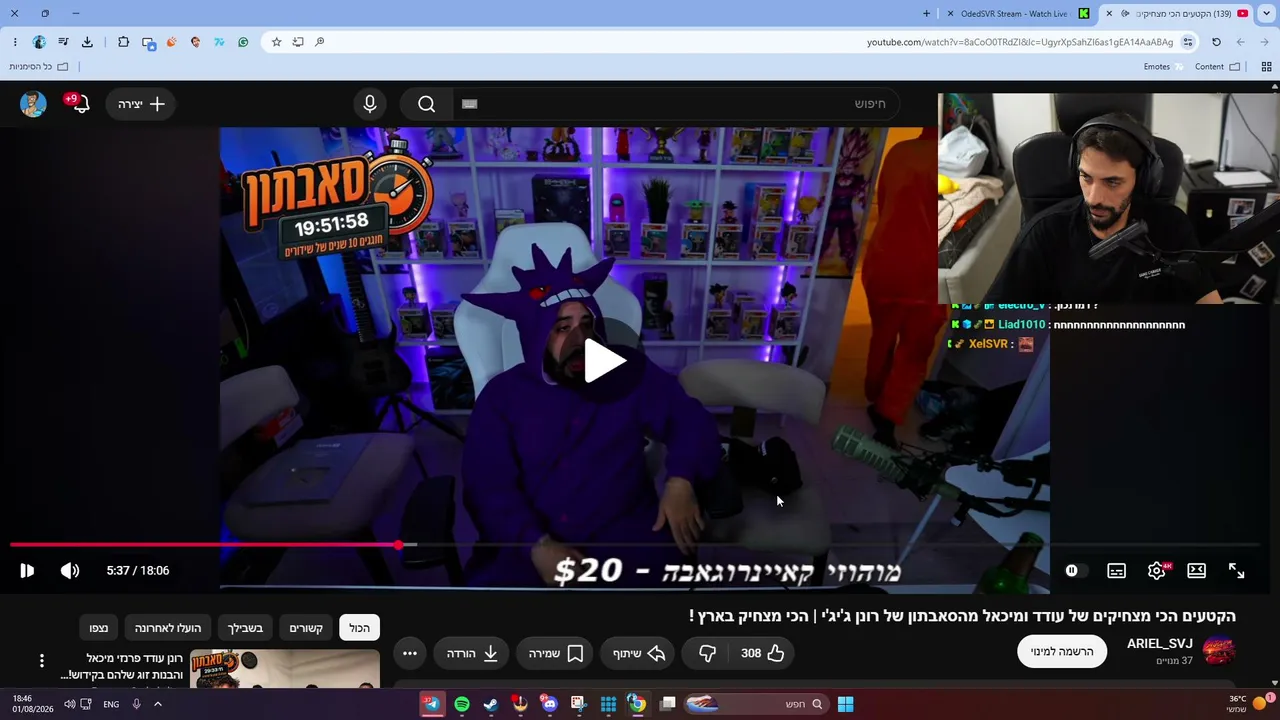
Task: Open the Emotes bookmark
Action: [1163, 67]
